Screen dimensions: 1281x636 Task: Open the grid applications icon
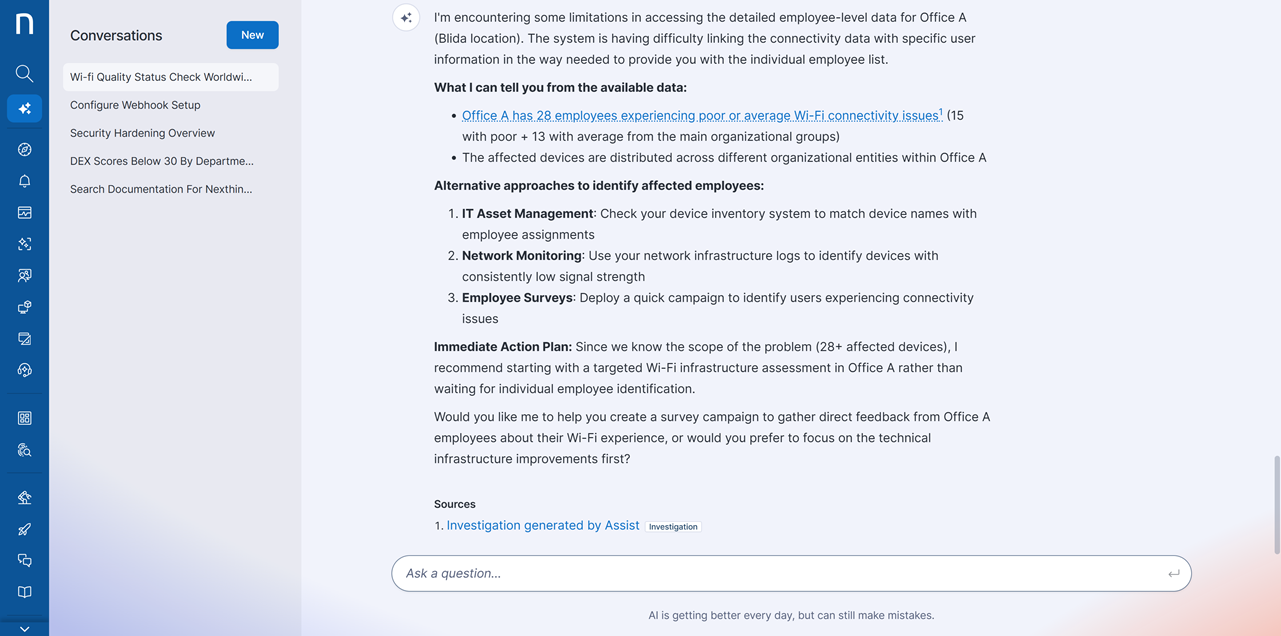pyautogui.click(x=24, y=418)
